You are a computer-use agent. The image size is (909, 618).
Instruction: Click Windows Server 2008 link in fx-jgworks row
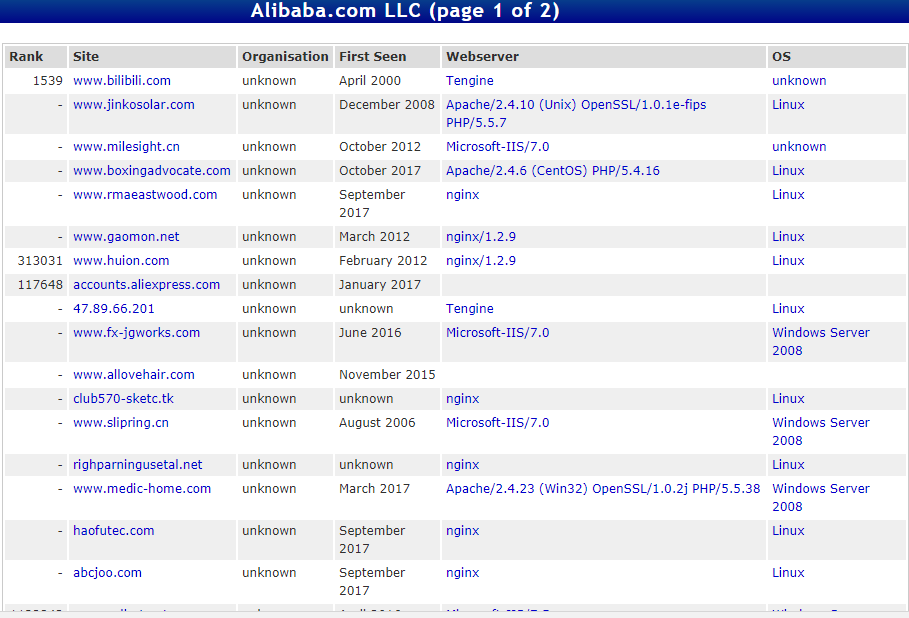coord(821,341)
